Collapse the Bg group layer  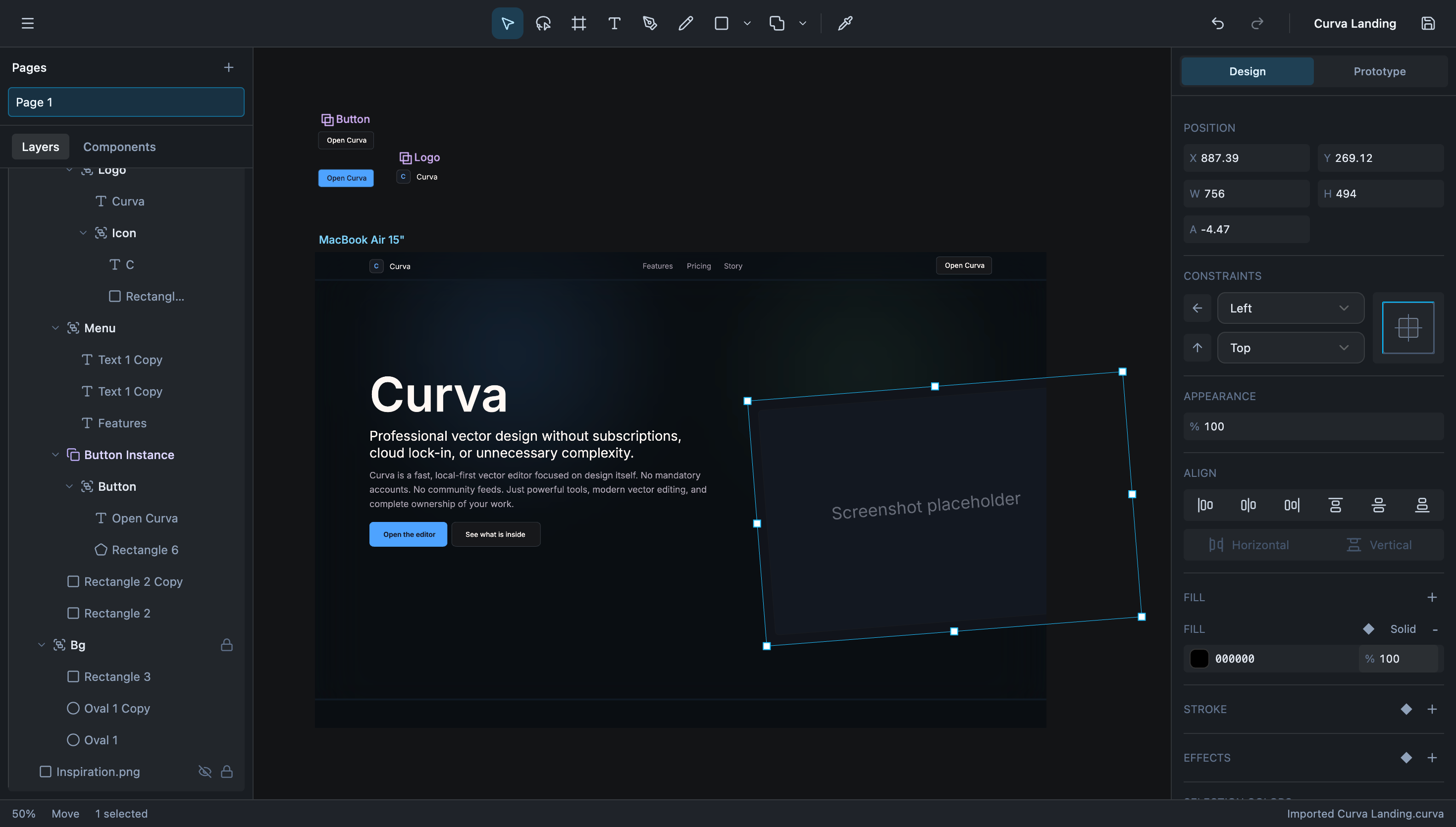click(x=42, y=645)
